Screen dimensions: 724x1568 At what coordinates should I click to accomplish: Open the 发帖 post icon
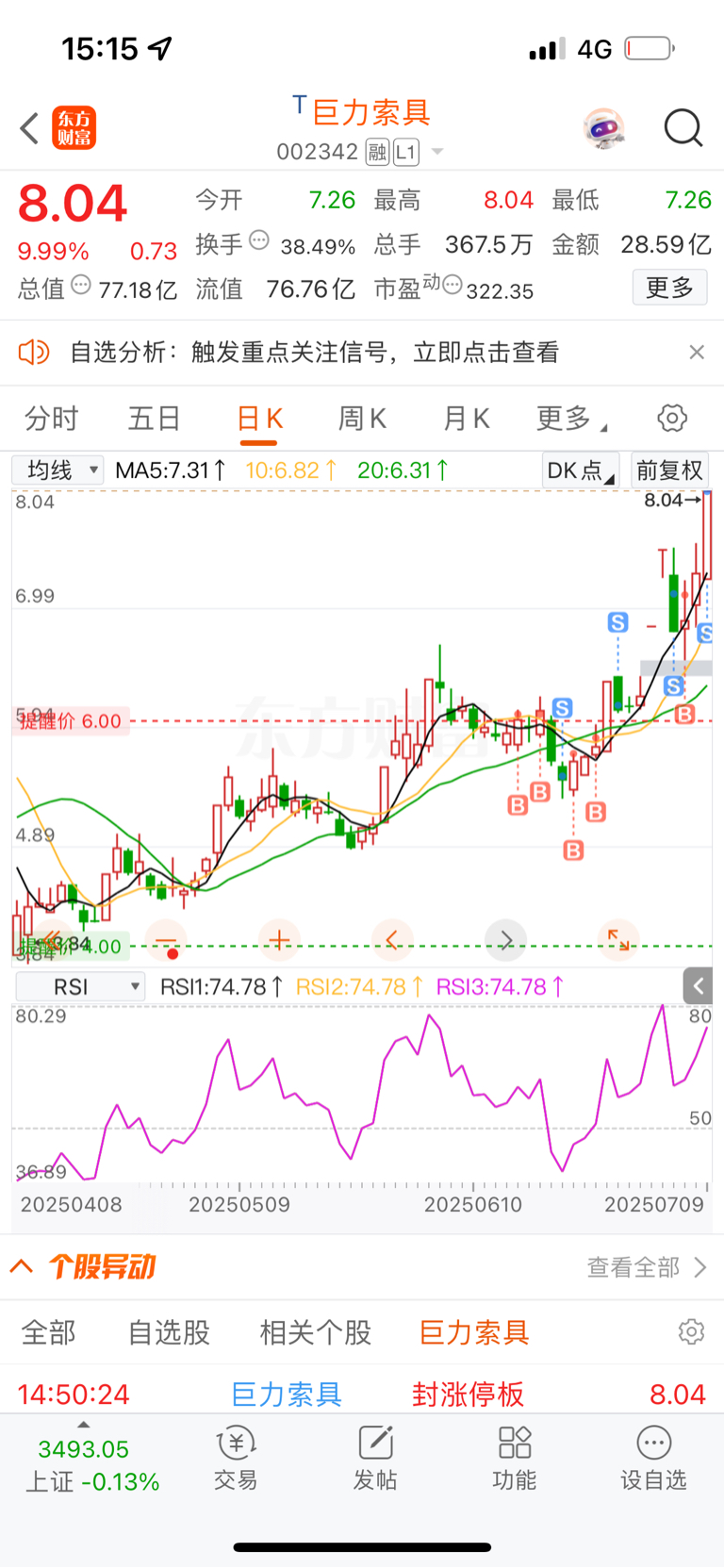click(x=375, y=1458)
